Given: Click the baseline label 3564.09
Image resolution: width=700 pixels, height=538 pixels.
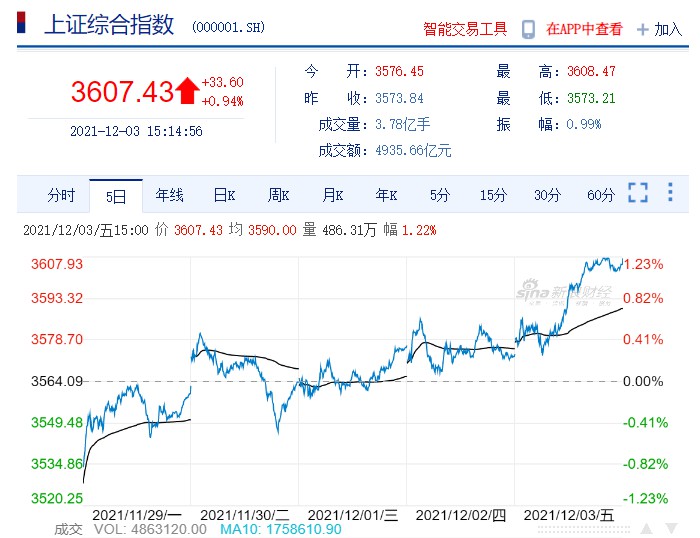Looking at the screenshot, I should tap(57, 381).
